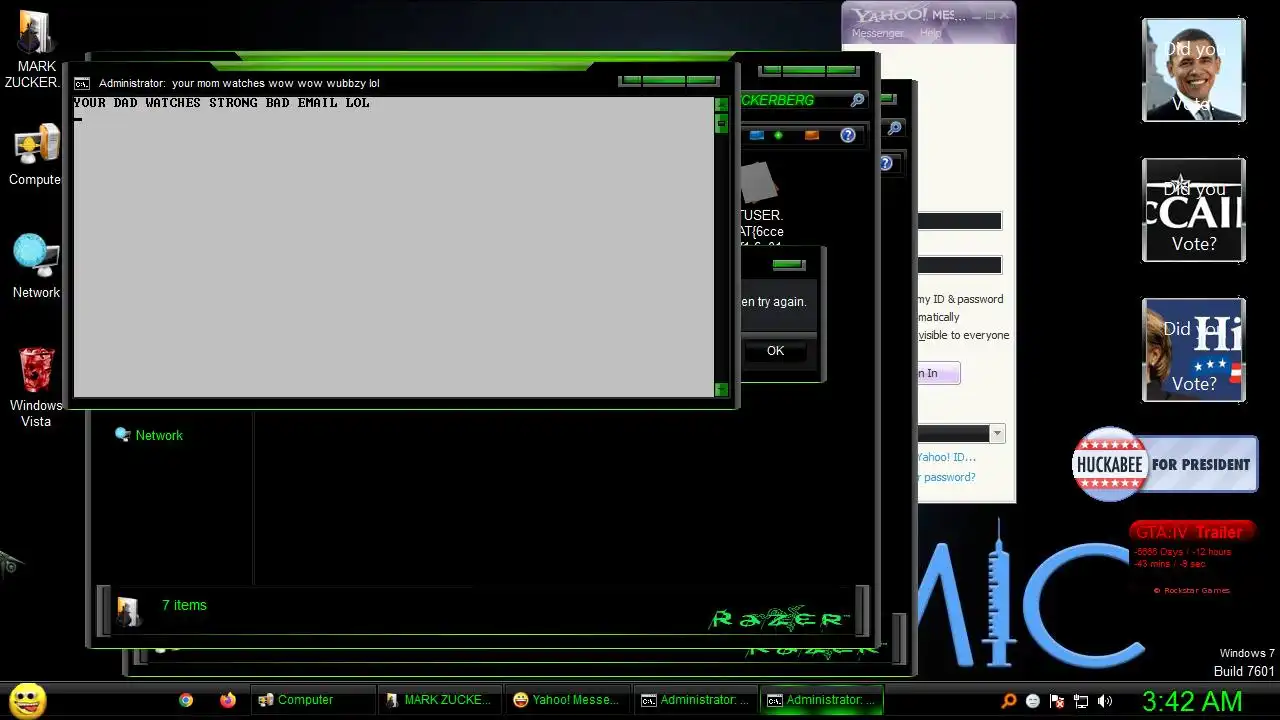Switch to the highlighted Administrator taskbar window
Image resolution: width=1280 pixels, height=720 pixels.
click(x=822, y=700)
